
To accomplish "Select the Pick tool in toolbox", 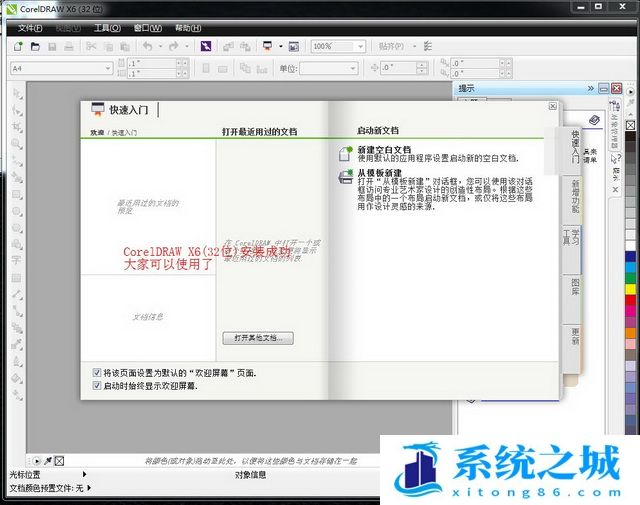I will pyautogui.click(x=17, y=94).
